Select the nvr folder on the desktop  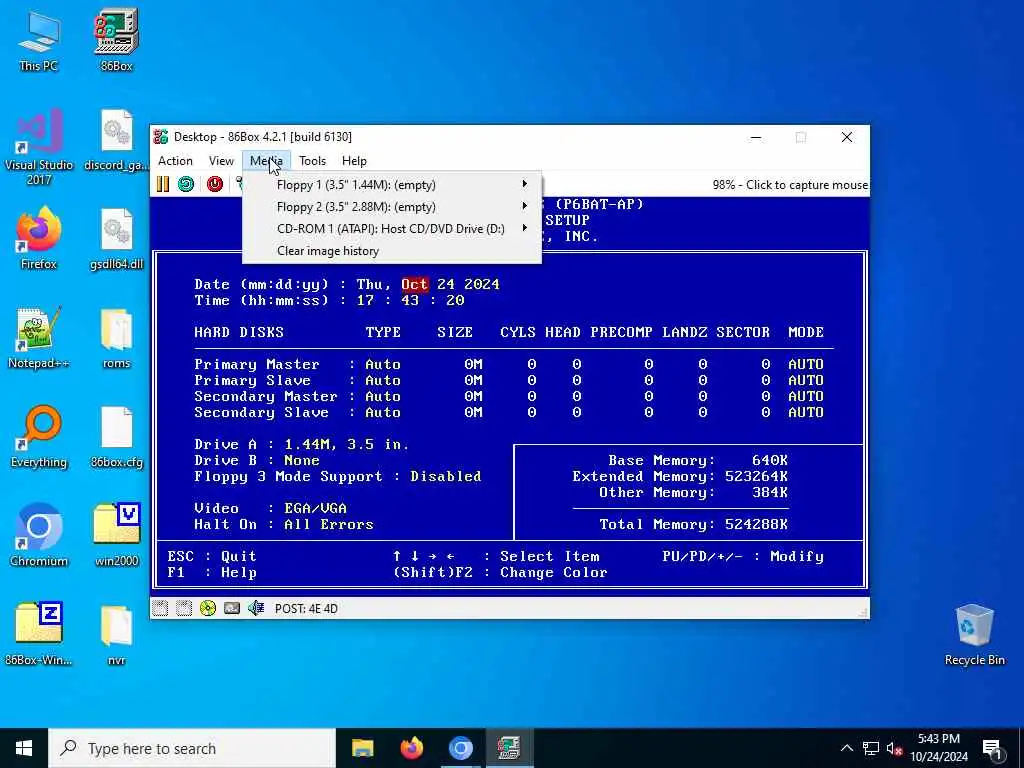(x=116, y=635)
